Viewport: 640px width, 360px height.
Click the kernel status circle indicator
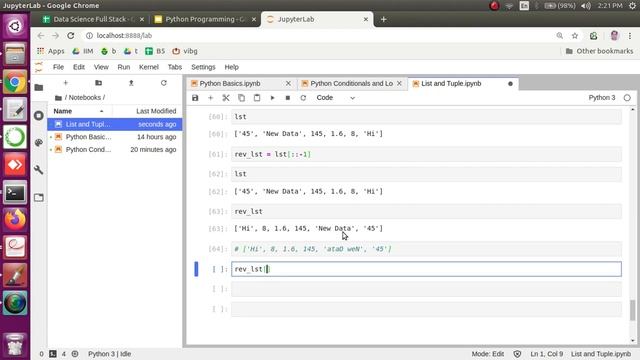click(627, 98)
